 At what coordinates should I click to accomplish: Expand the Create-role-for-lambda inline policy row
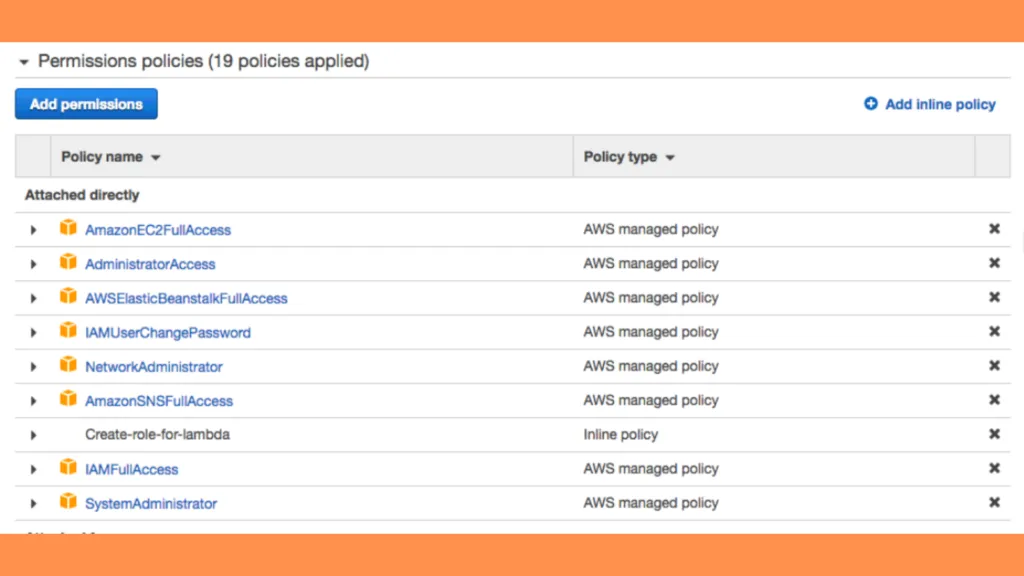[33, 435]
